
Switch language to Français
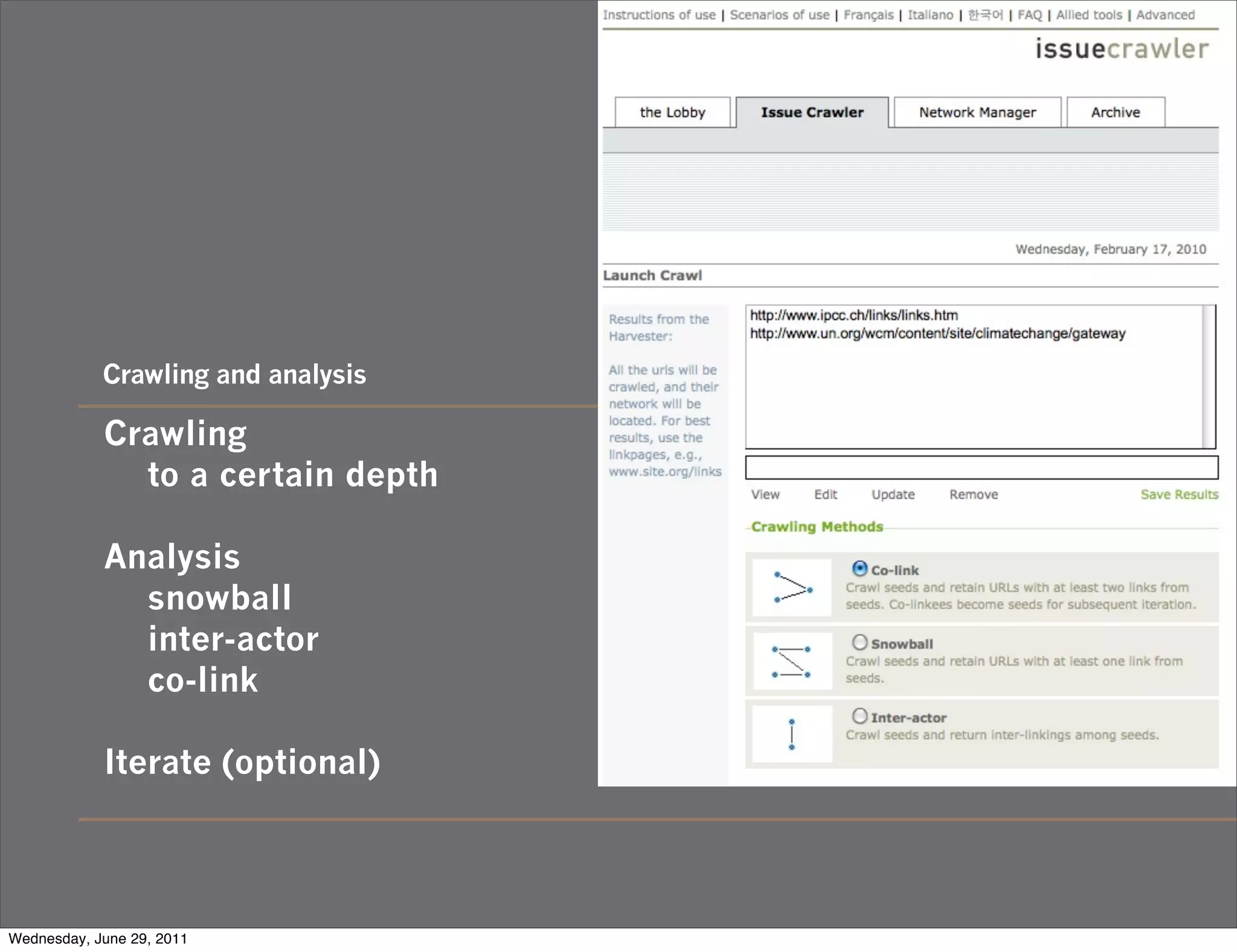(869, 15)
